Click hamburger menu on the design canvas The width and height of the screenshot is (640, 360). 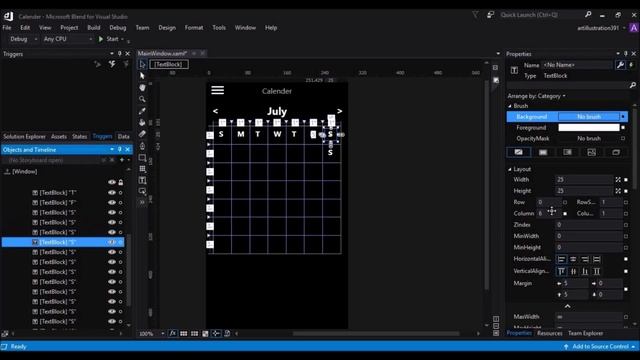(x=218, y=90)
